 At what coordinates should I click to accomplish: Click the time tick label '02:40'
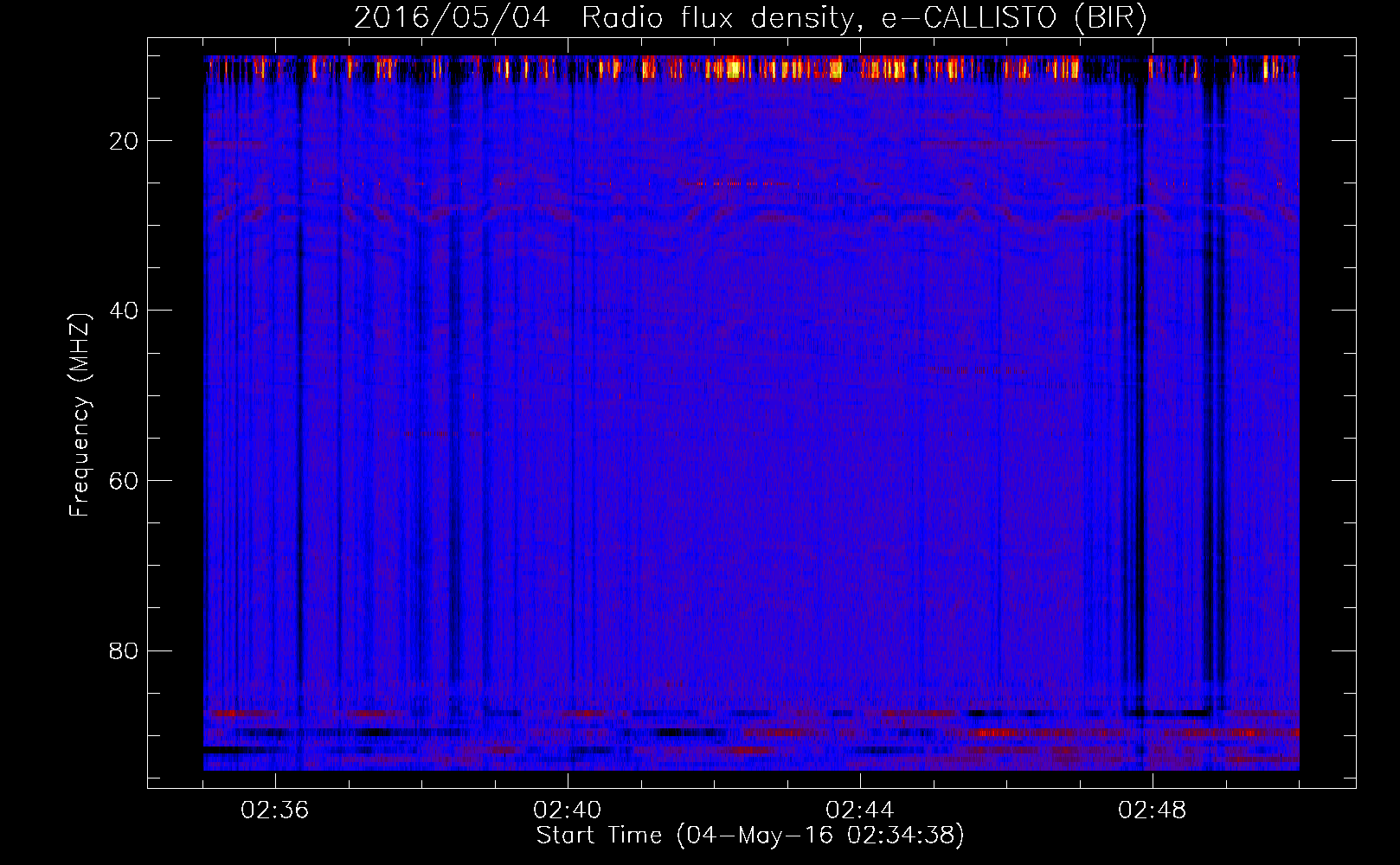click(x=568, y=811)
